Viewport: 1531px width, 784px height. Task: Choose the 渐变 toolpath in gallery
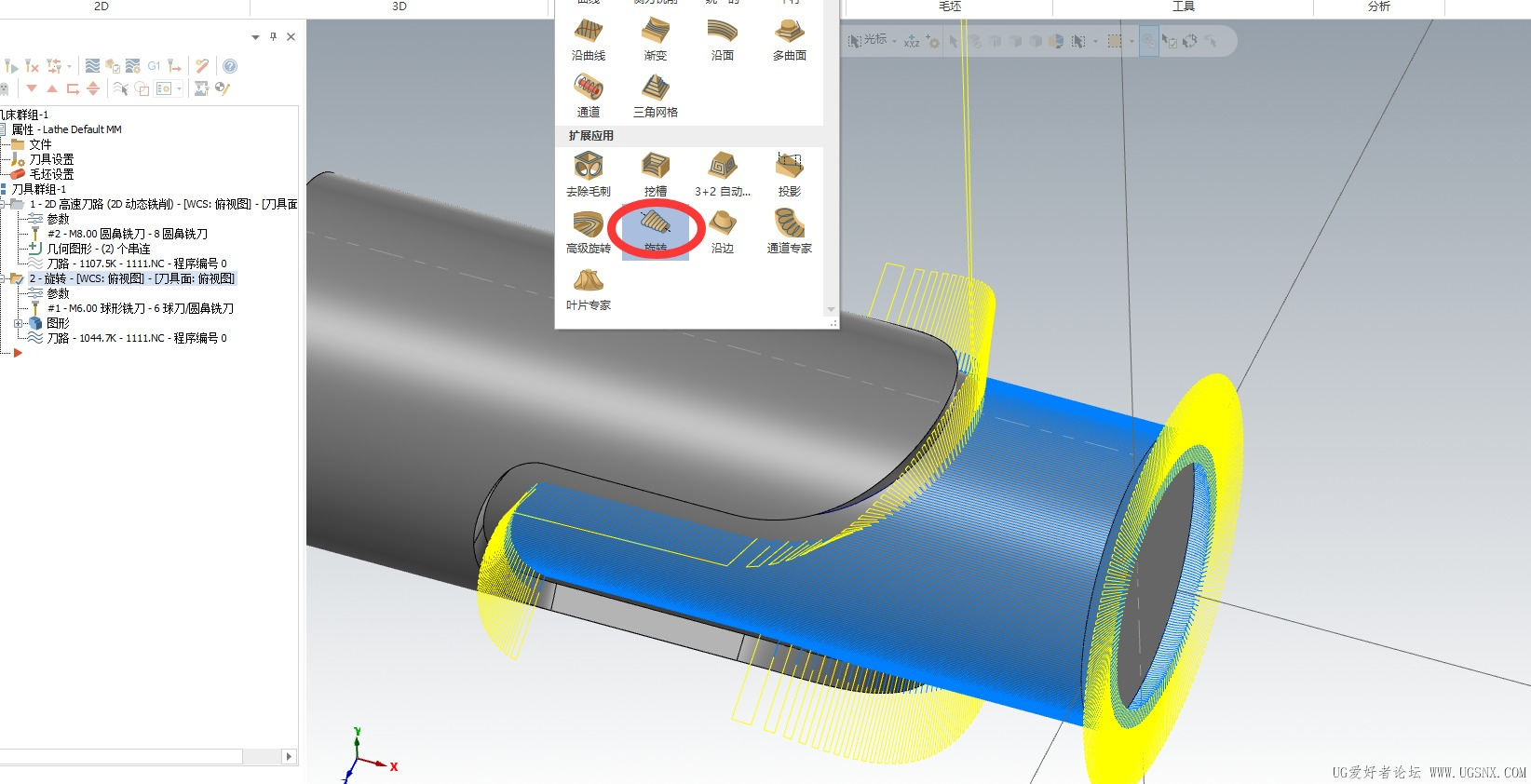656,40
